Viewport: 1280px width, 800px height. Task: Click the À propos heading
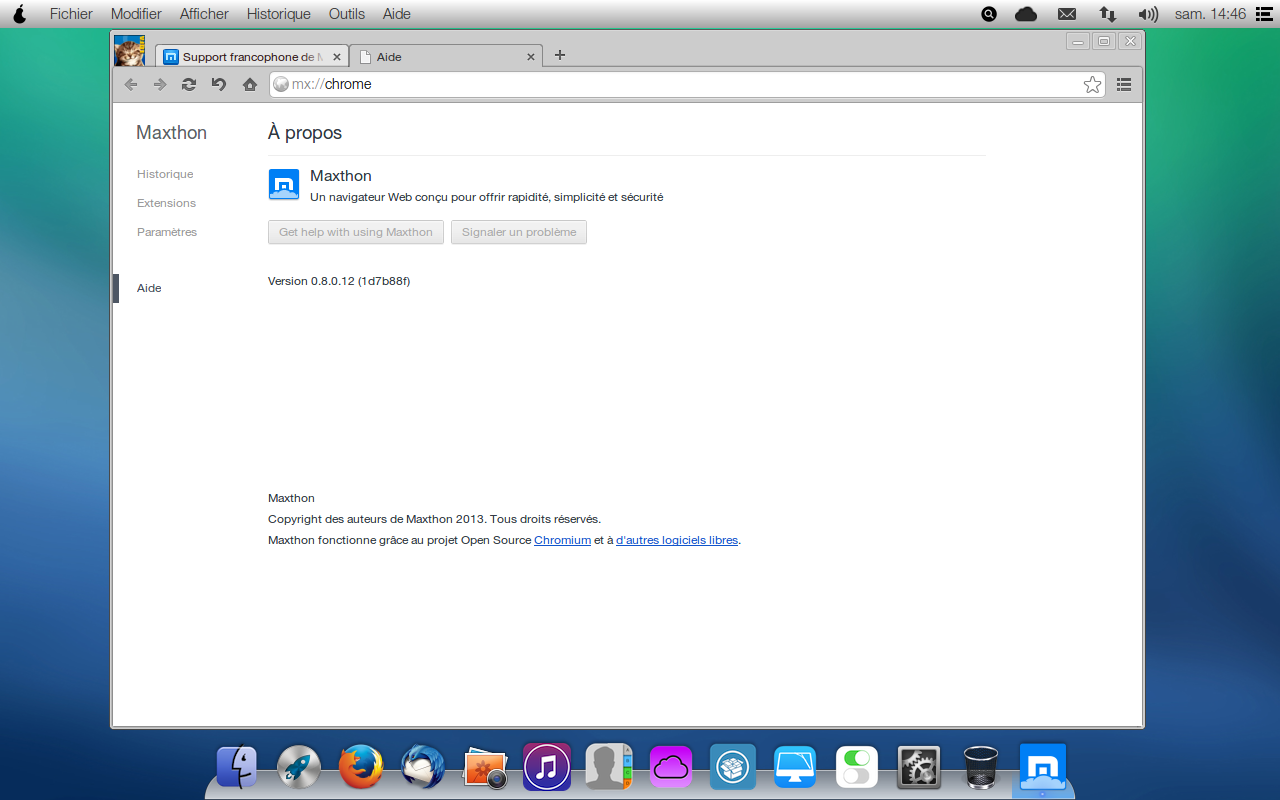click(305, 133)
